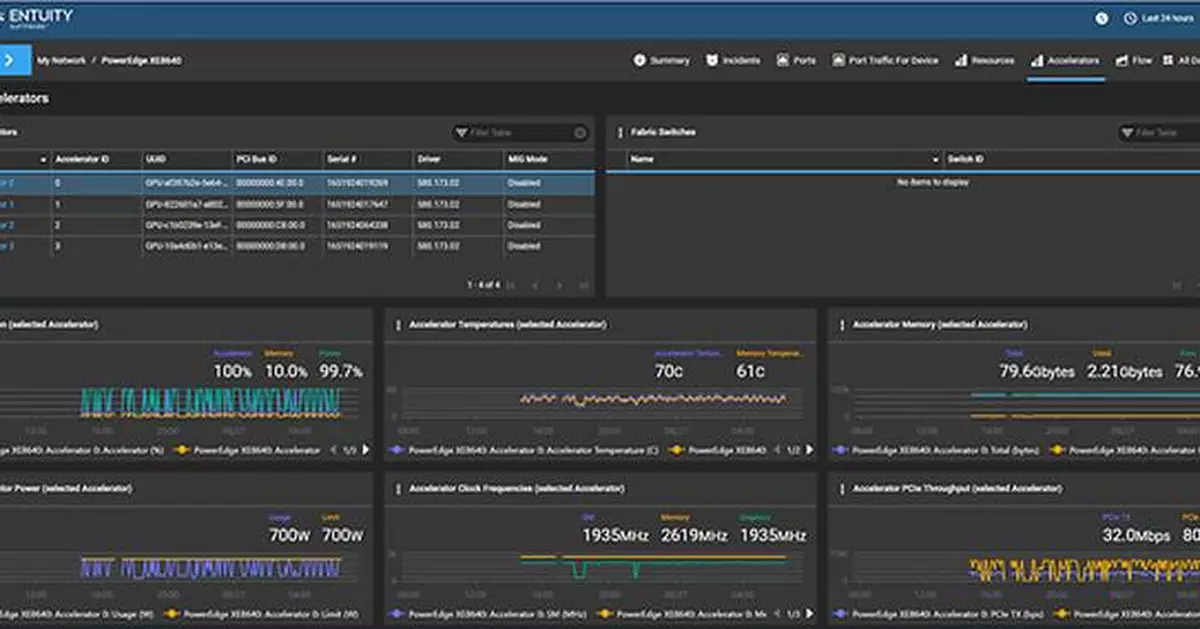The width and height of the screenshot is (1200, 629).
Task: Sort by the UUID column header
Action: pyautogui.click(x=186, y=159)
